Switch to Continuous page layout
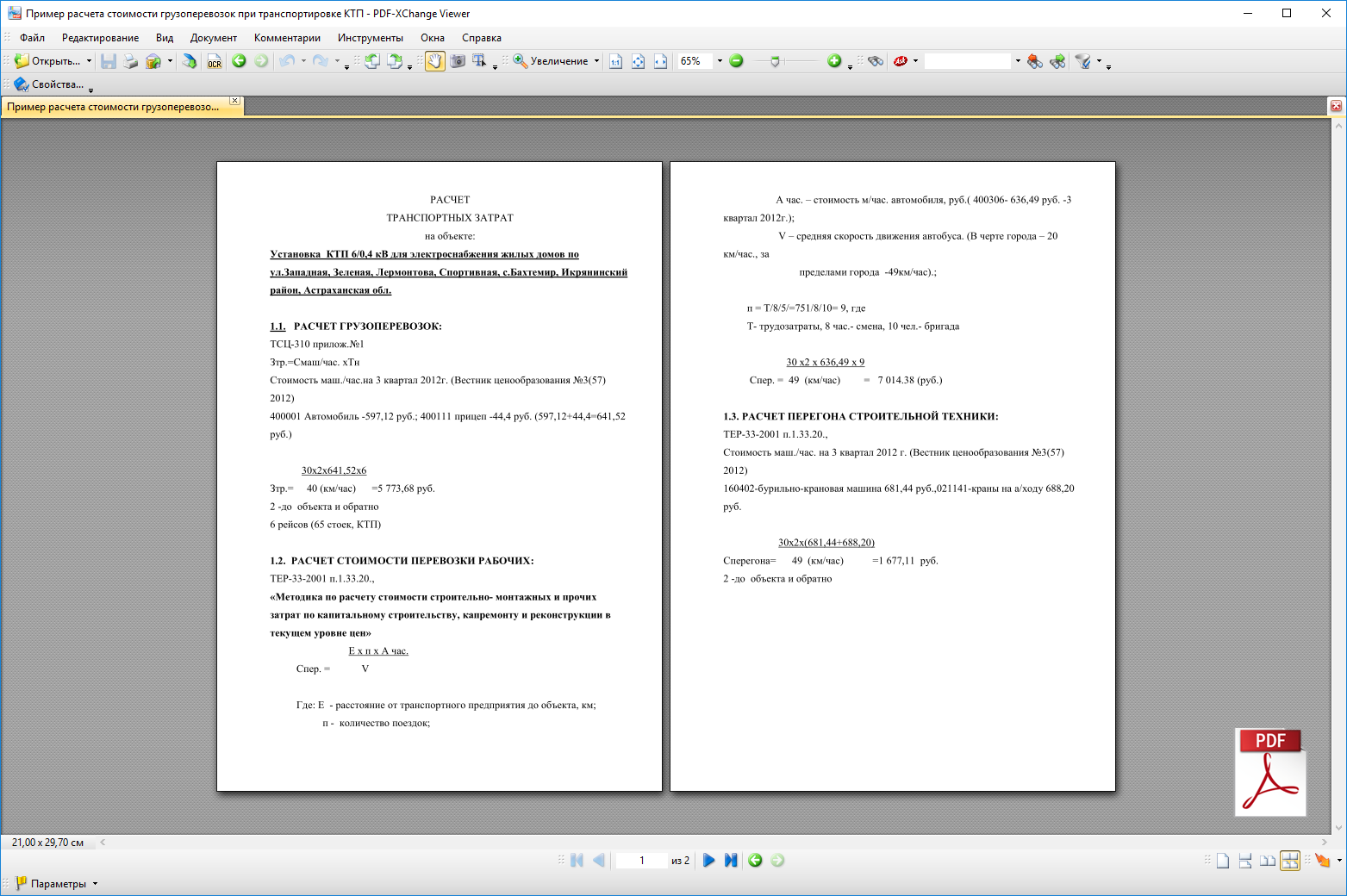The height and width of the screenshot is (896, 1347). click(x=1245, y=860)
